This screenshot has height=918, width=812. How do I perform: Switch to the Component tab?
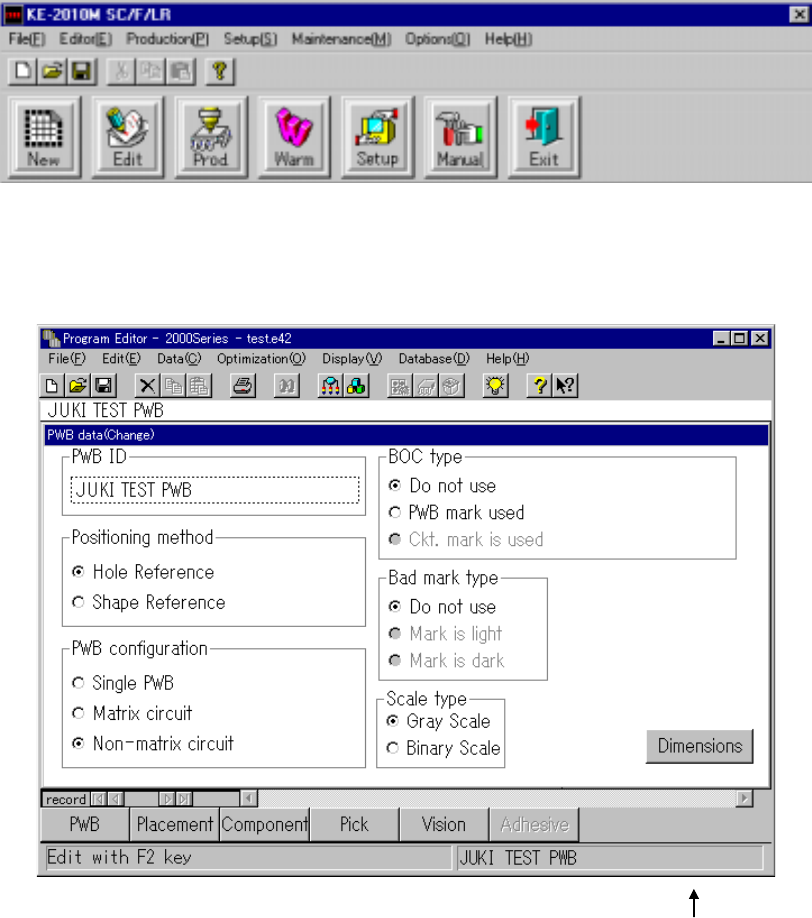tap(265, 824)
